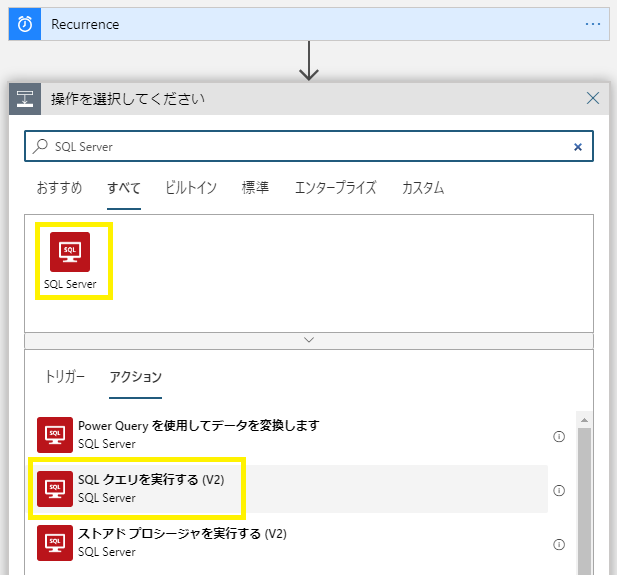Select the SQL Server connector tile

70,261
